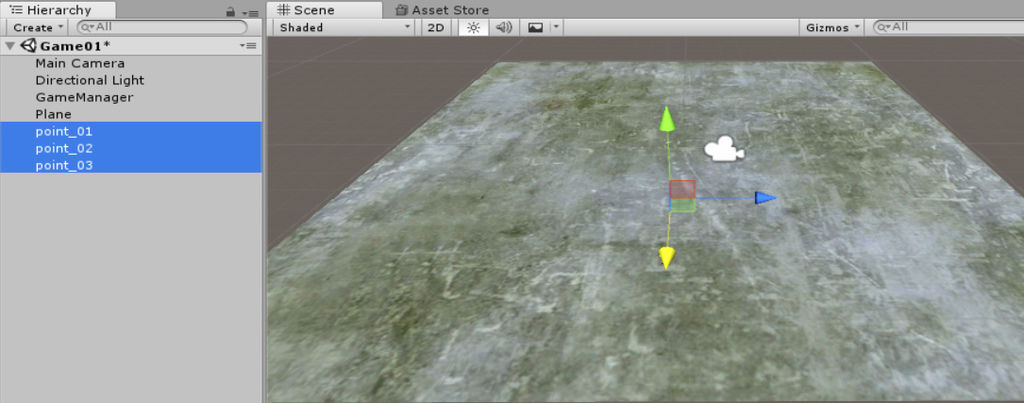Open the Create dropdown in Hierarchy
Screen dimensions: 1024x403
pos(38,27)
